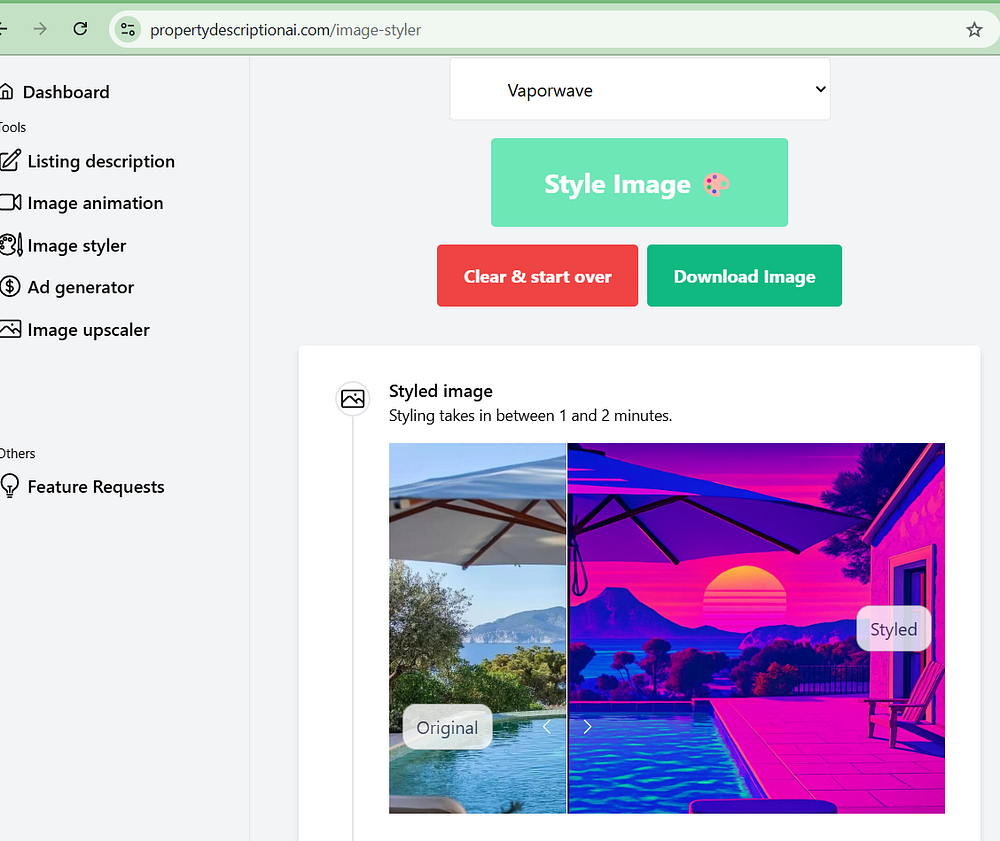Click the Image styler palette icon
Viewport: 1000px width, 841px height.
click(11, 245)
